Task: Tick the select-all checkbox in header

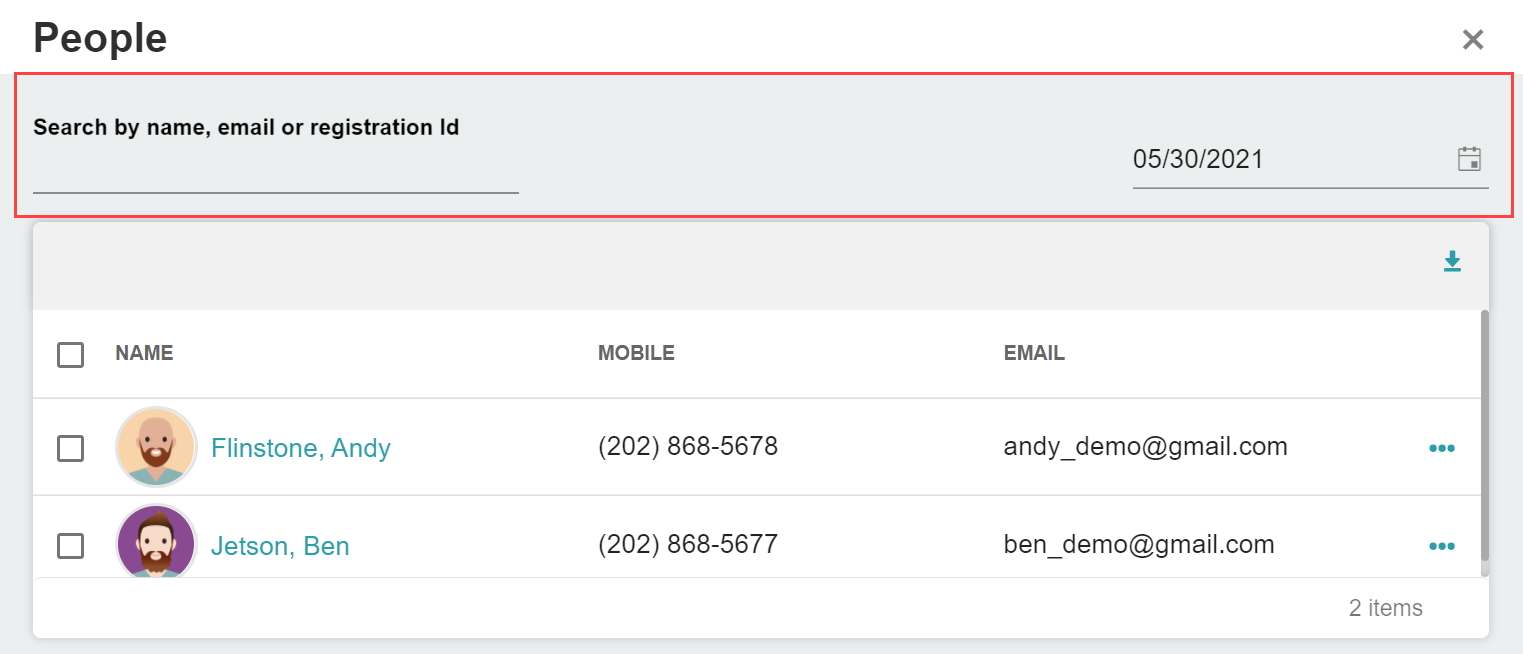Action: coord(70,354)
